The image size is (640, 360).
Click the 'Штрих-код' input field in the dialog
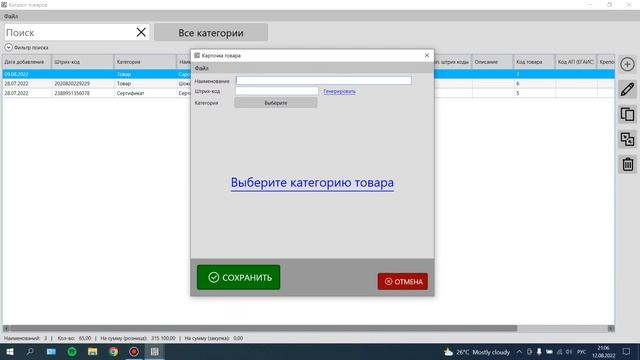coord(277,91)
